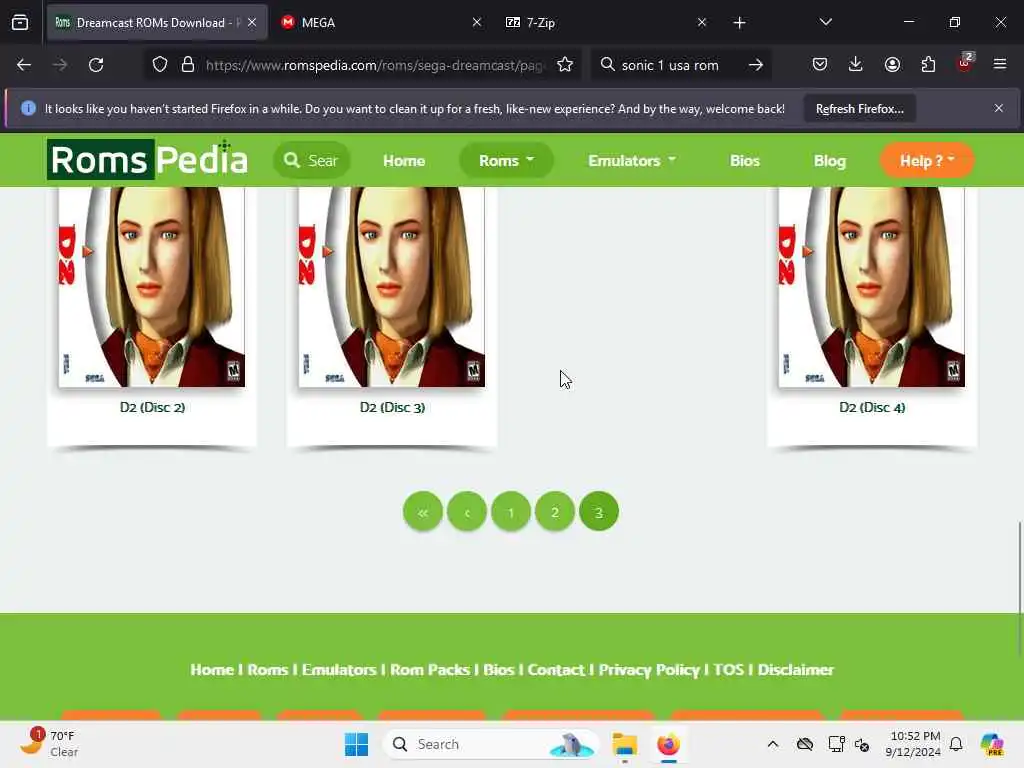Viewport: 1024px width, 768px height.
Task: Open Blog in the navigation bar
Action: [829, 161]
